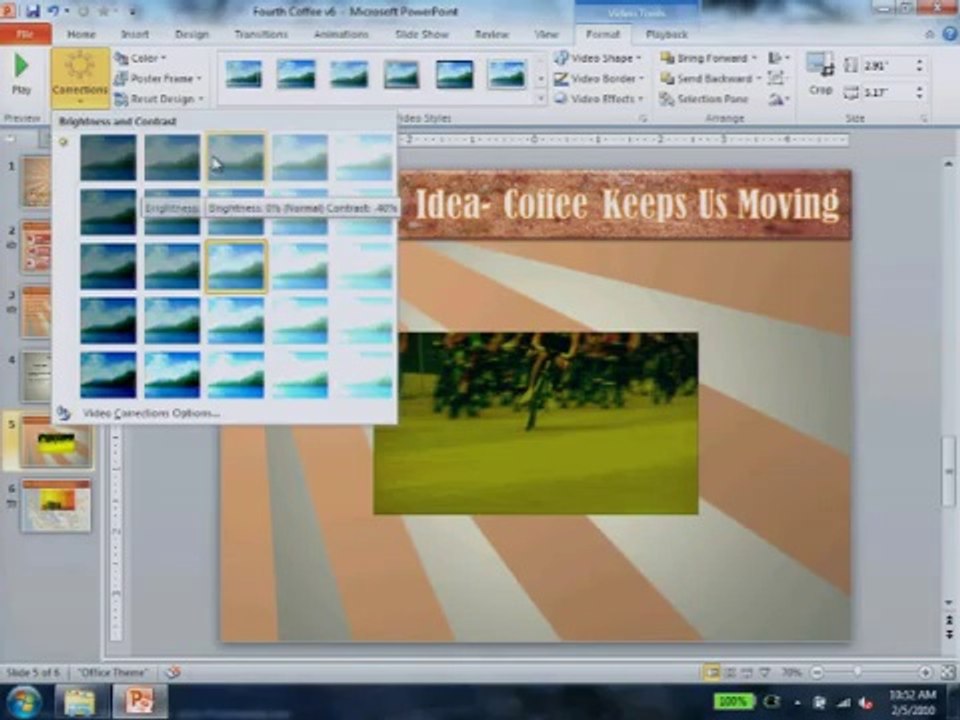The image size is (960, 720).
Task: Select the Crop tool
Action: click(x=820, y=75)
